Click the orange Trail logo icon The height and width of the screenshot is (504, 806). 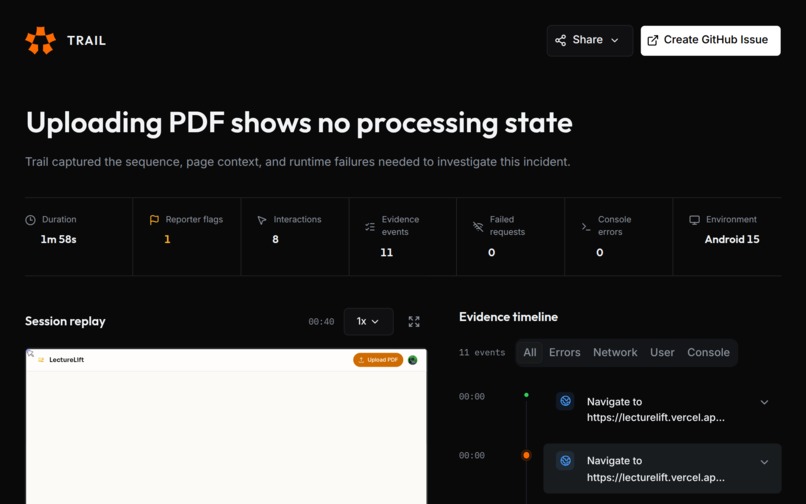[41, 40]
